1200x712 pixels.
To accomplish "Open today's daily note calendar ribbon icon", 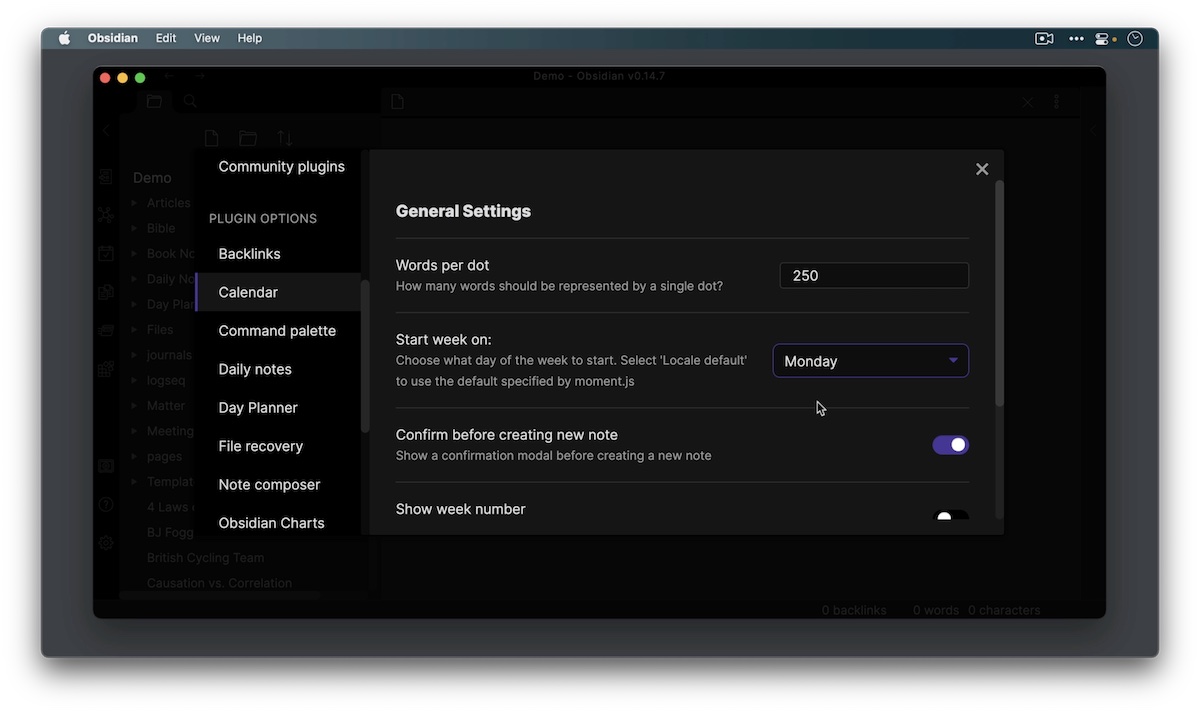I will [106, 253].
